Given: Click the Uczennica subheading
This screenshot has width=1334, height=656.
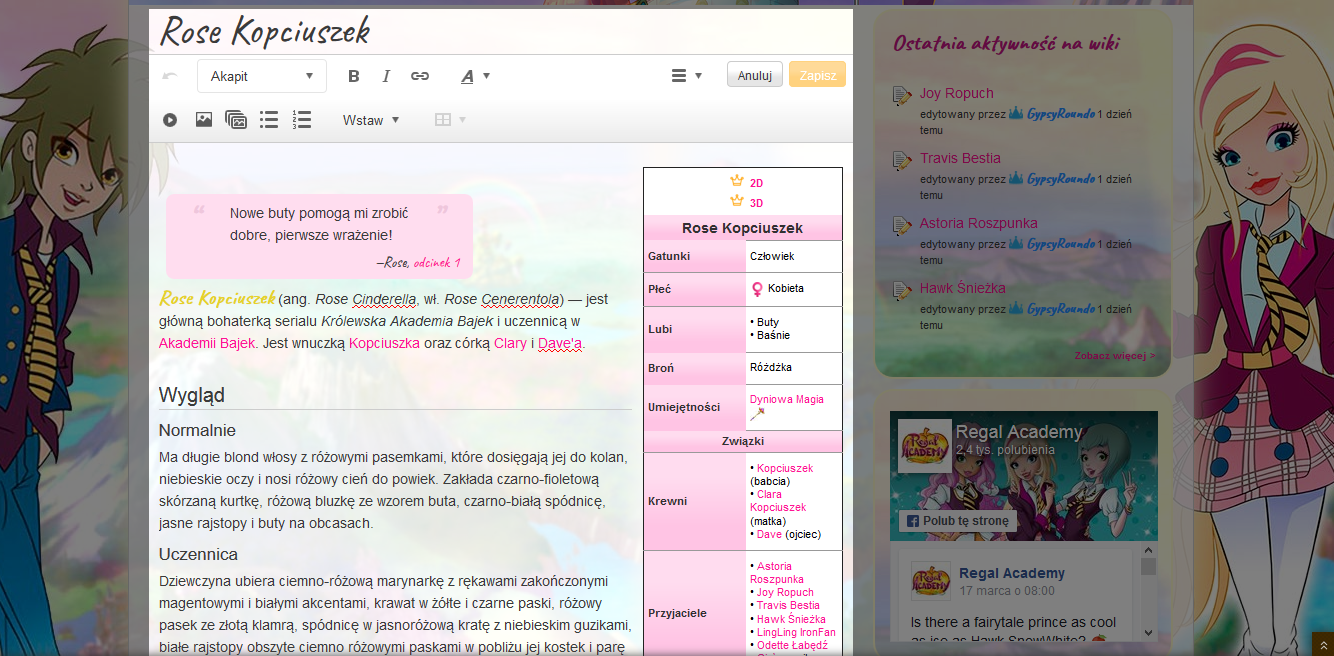Looking at the screenshot, I should click(x=198, y=554).
